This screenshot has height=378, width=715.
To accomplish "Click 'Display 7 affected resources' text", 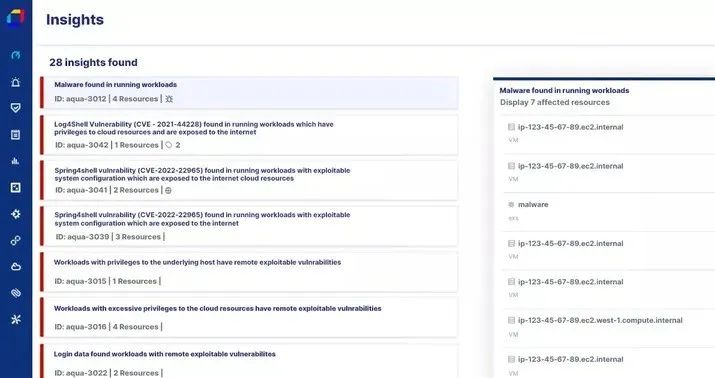I will 555,103.
